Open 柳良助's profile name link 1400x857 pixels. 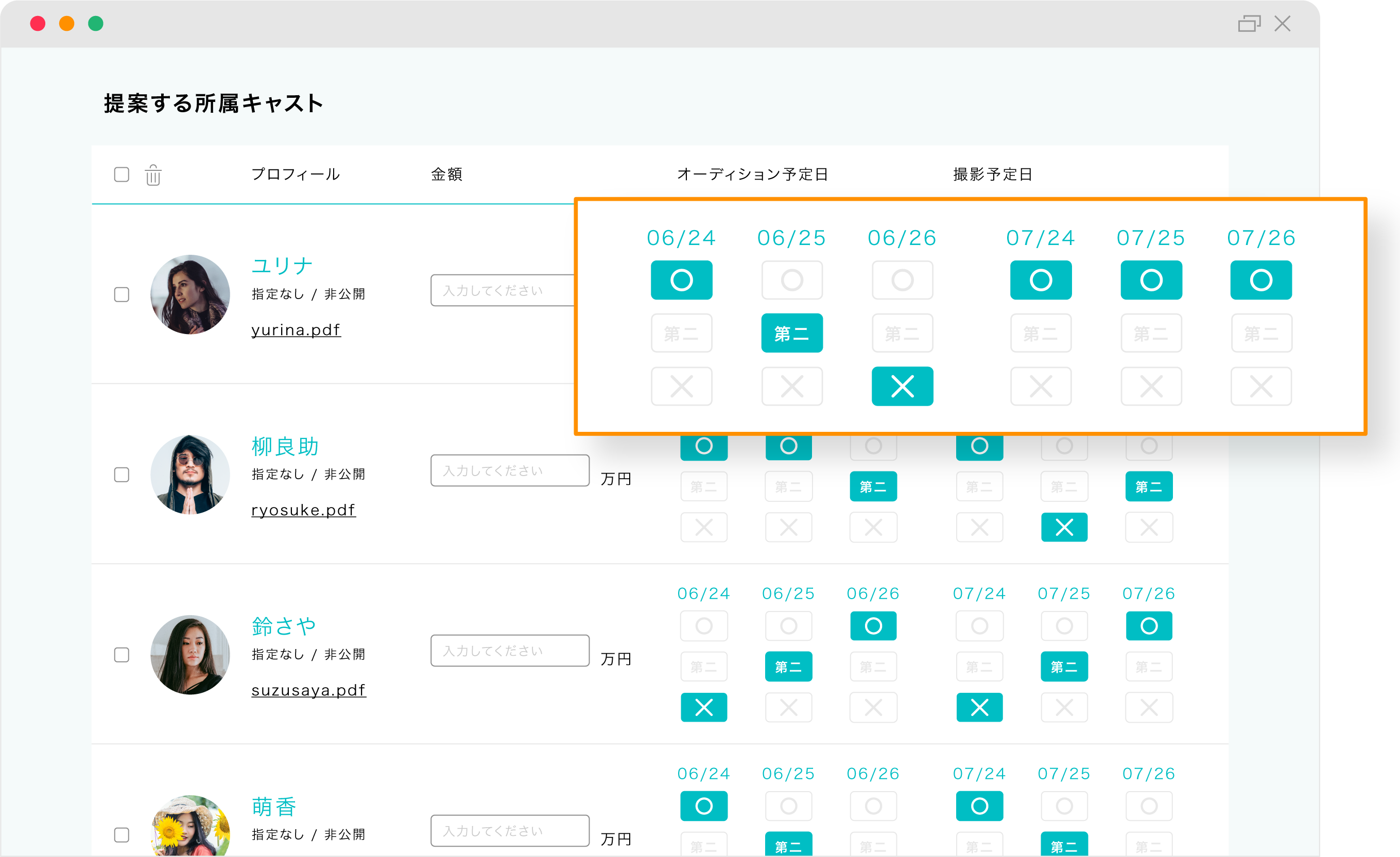[x=285, y=446]
